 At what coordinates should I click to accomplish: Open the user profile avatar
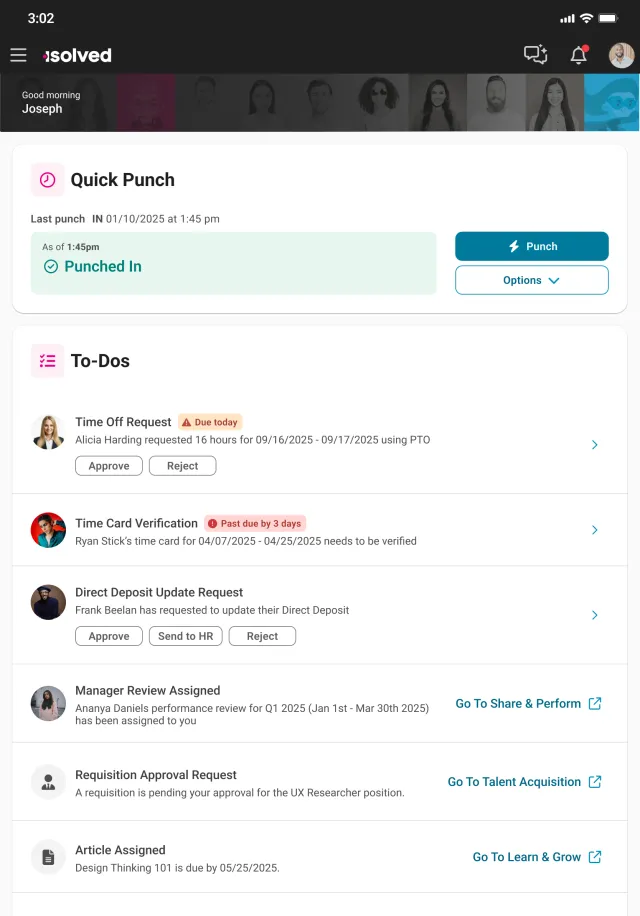coord(621,55)
